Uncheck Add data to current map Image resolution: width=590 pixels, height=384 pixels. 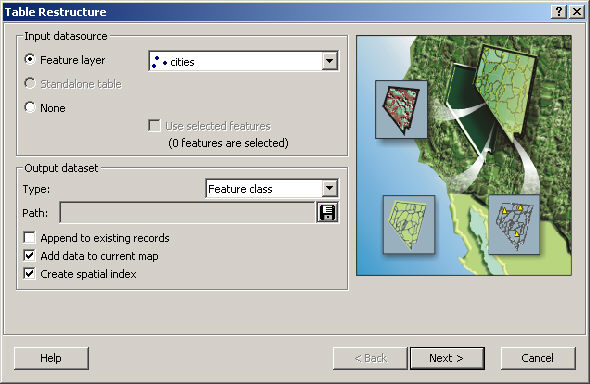coord(29,256)
